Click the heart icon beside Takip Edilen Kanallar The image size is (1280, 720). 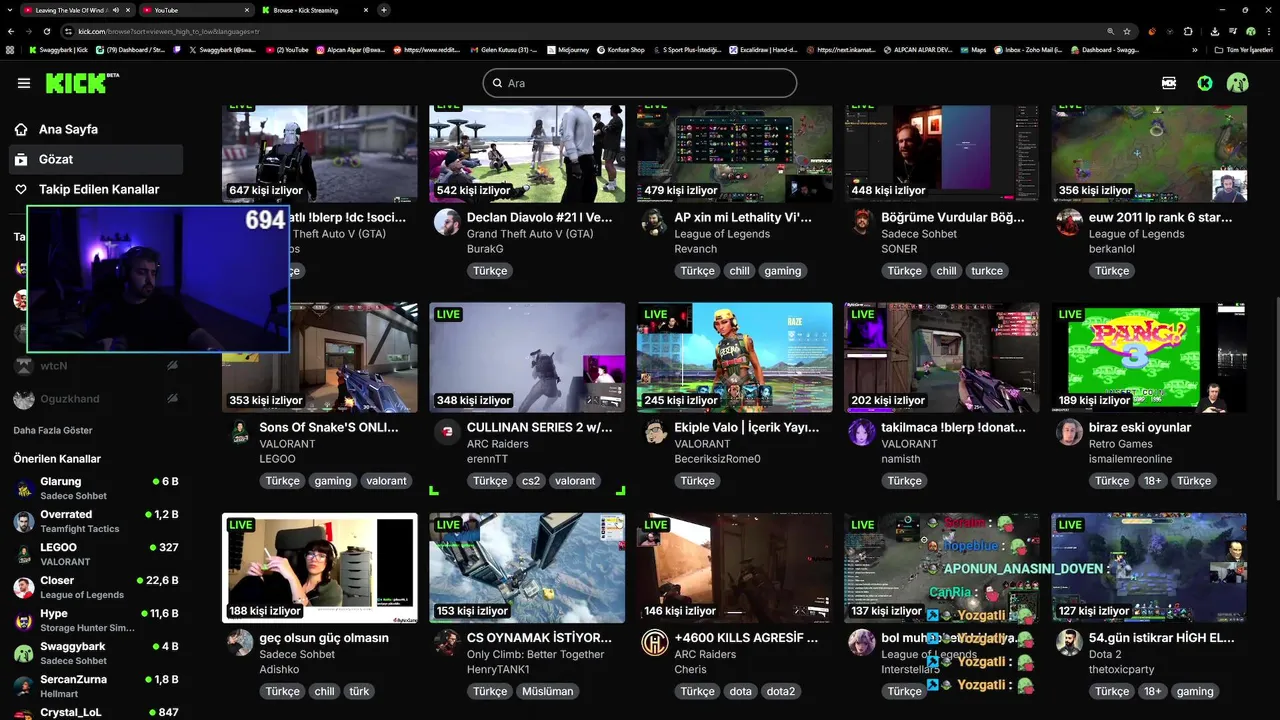tap(21, 189)
